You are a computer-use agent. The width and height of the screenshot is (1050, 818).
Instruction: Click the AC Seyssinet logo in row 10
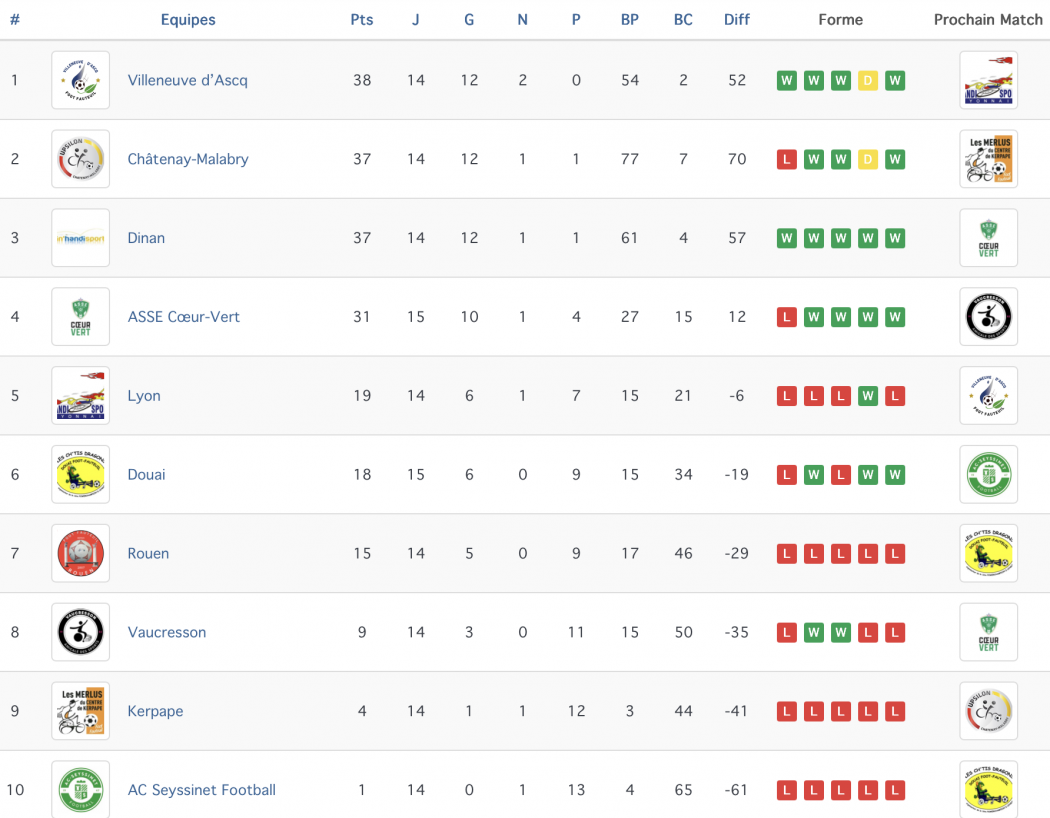80,789
